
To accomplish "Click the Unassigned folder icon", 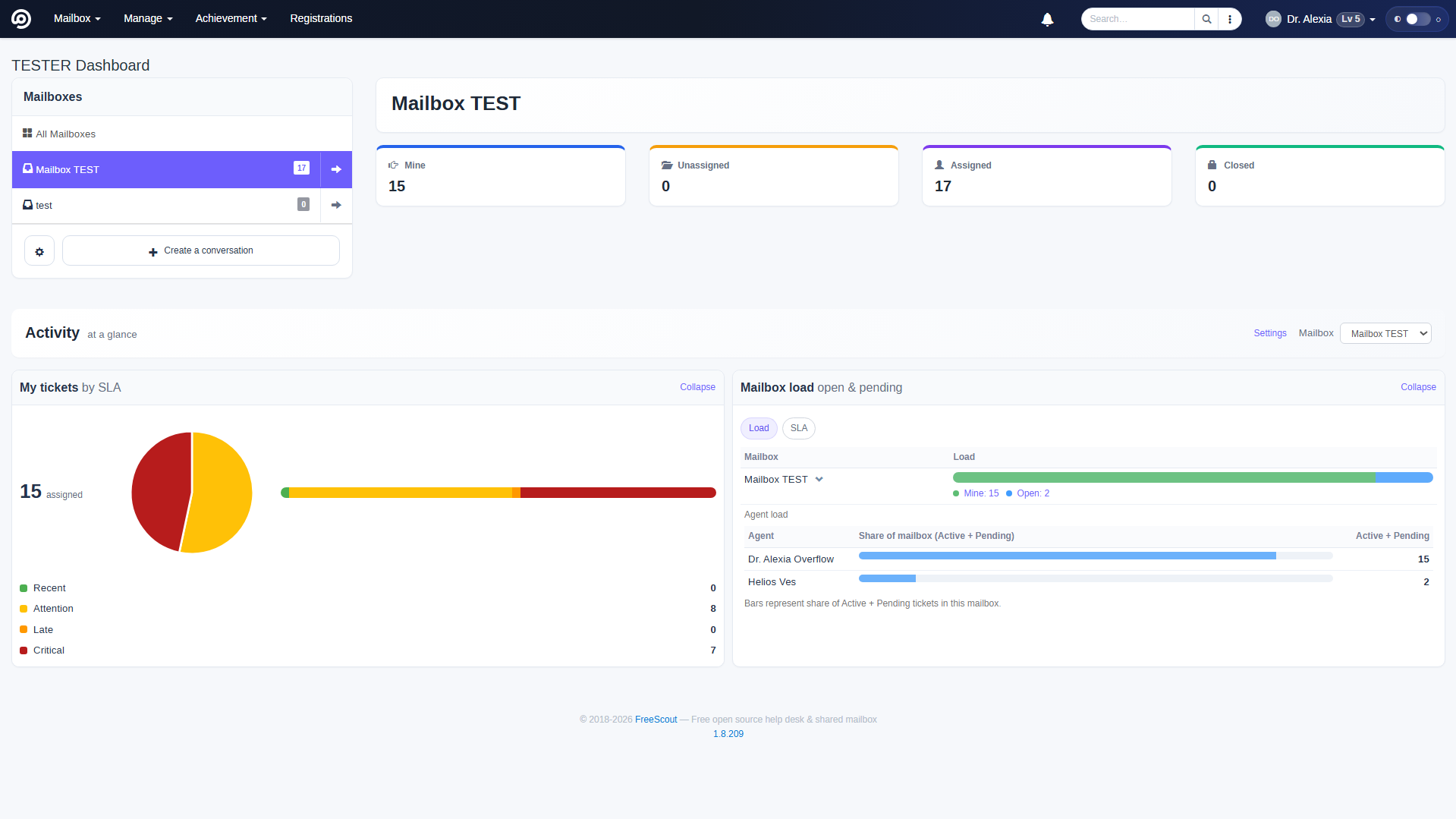I will point(667,165).
